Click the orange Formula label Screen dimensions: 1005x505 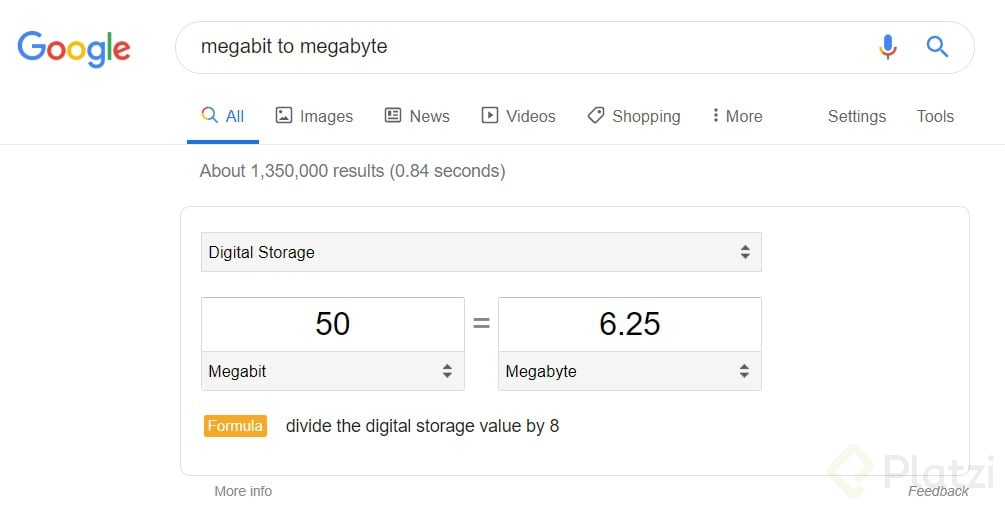[235, 426]
